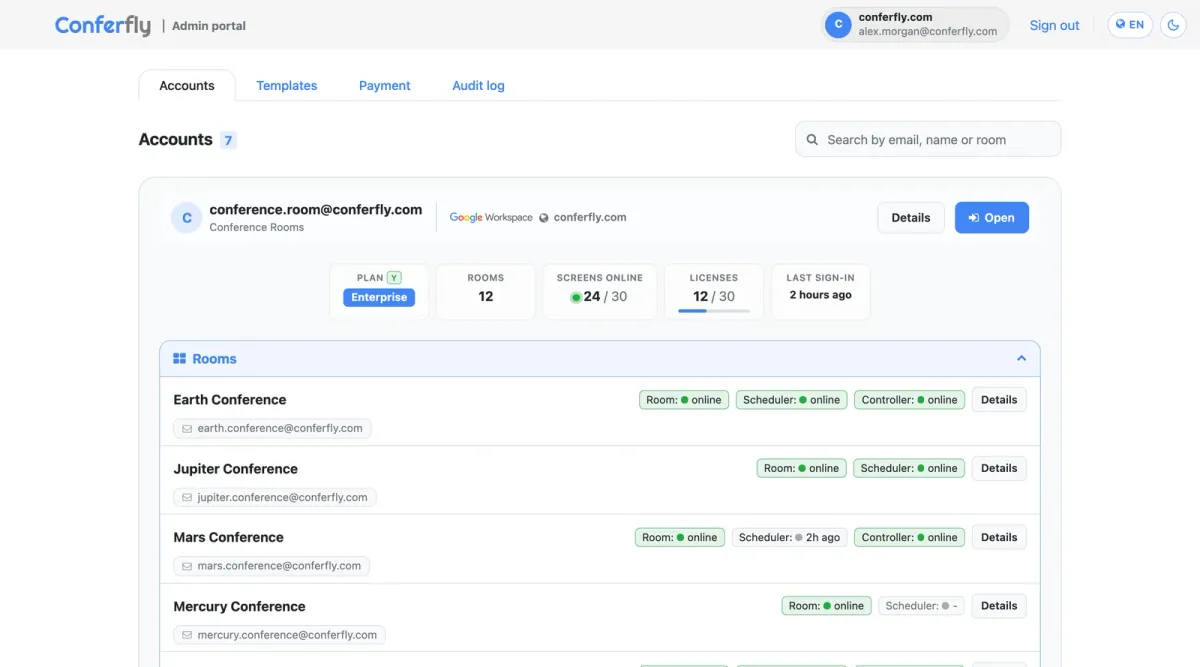Click the globe icon beside conferfly.com domain
The width and height of the screenshot is (1200, 667).
point(544,217)
